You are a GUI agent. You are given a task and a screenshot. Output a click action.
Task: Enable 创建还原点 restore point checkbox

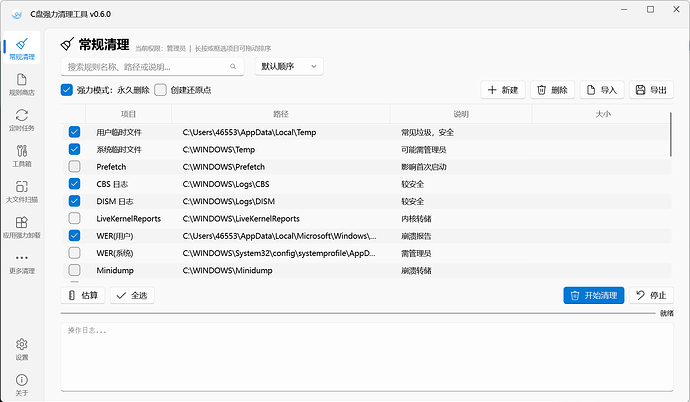[160, 90]
